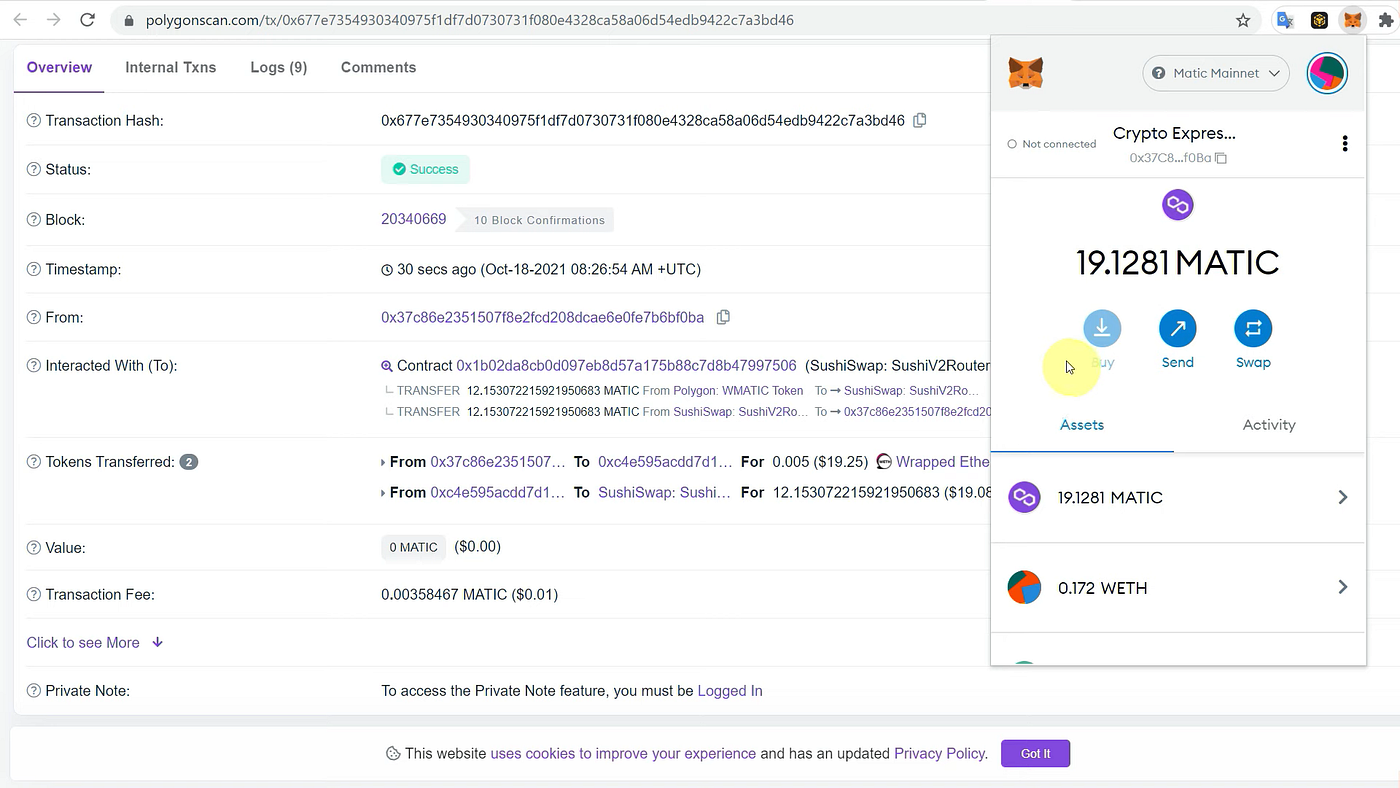Switch to the Internal Txns tab
Viewport: 1400px width, 788px height.
click(x=170, y=68)
